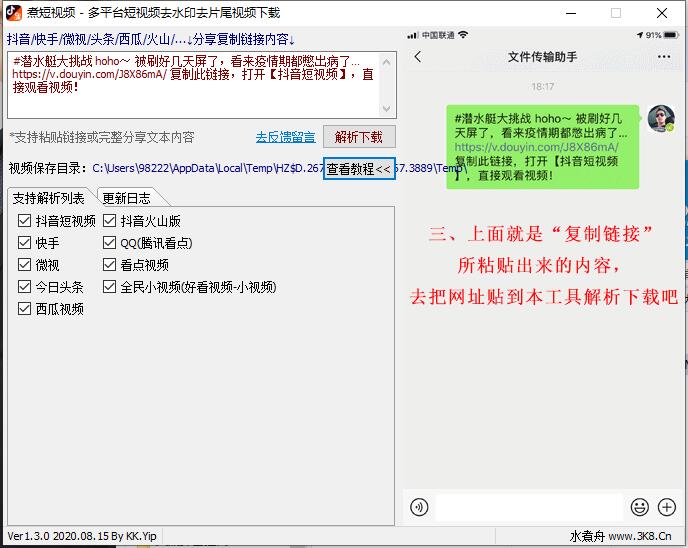688x548 pixels.
Task: Toggle the 今日头条 checkbox
Action: pos(24,287)
